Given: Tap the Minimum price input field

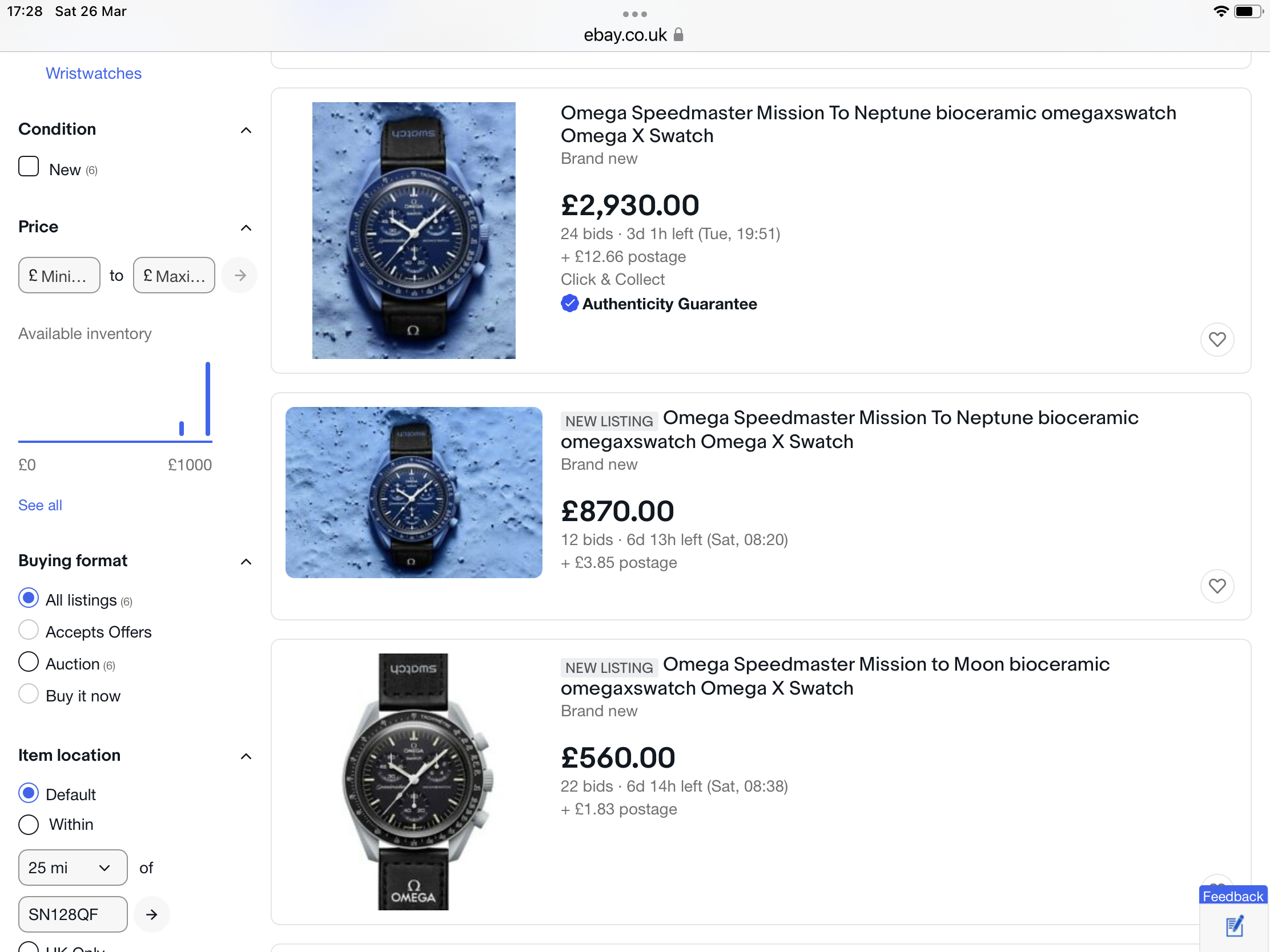Looking at the screenshot, I should (59, 276).
